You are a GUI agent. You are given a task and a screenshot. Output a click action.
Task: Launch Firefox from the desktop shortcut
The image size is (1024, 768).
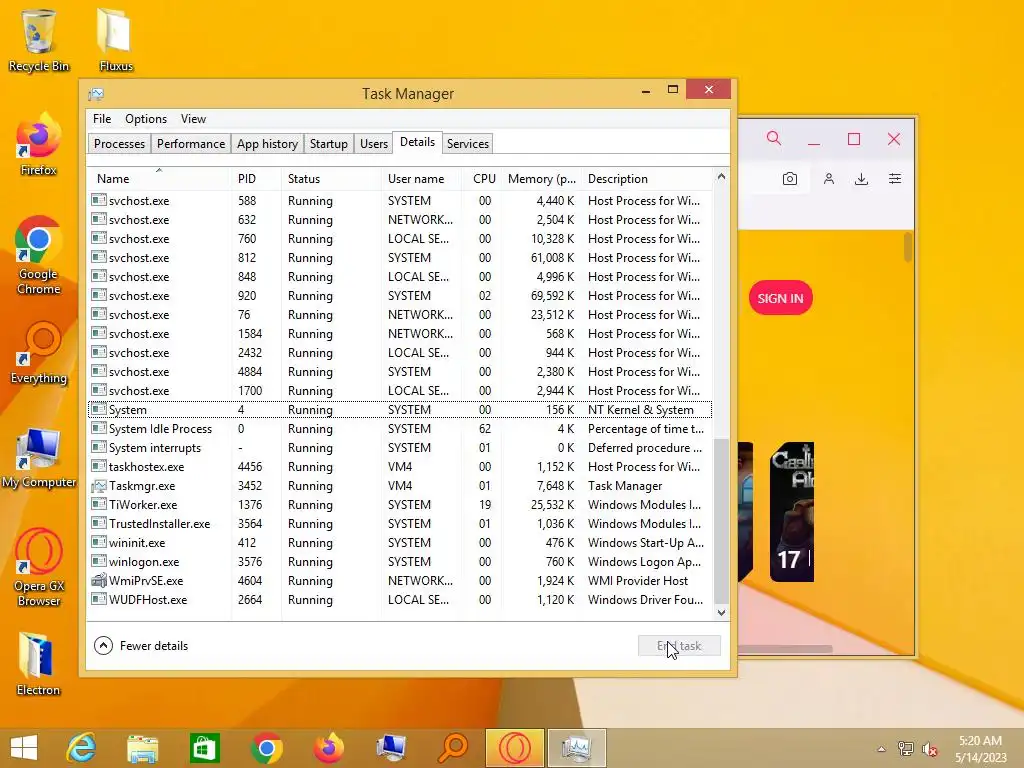pyautogui.click(x=39, y=145)
